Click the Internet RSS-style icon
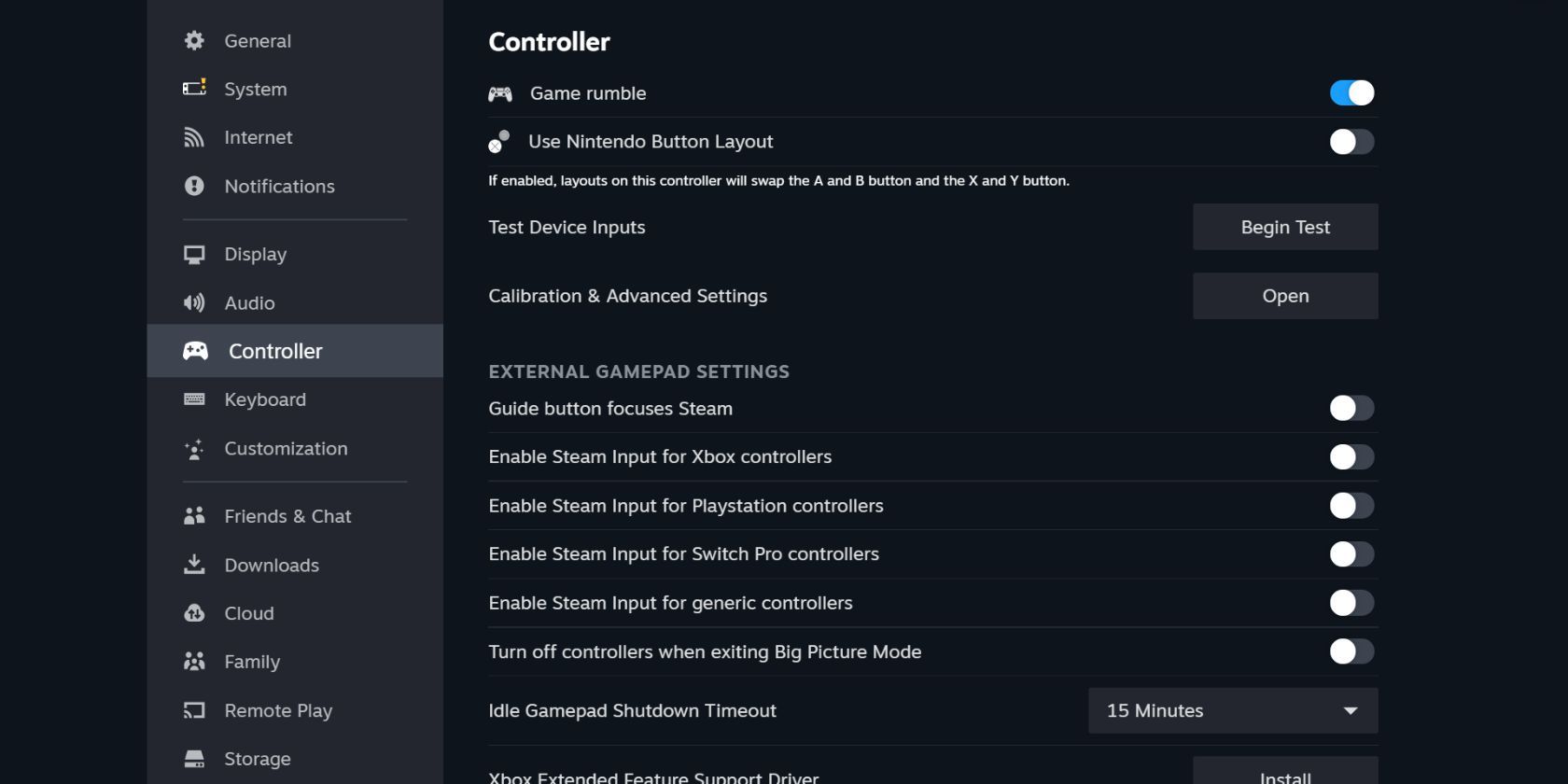 [x=193, y=137]
